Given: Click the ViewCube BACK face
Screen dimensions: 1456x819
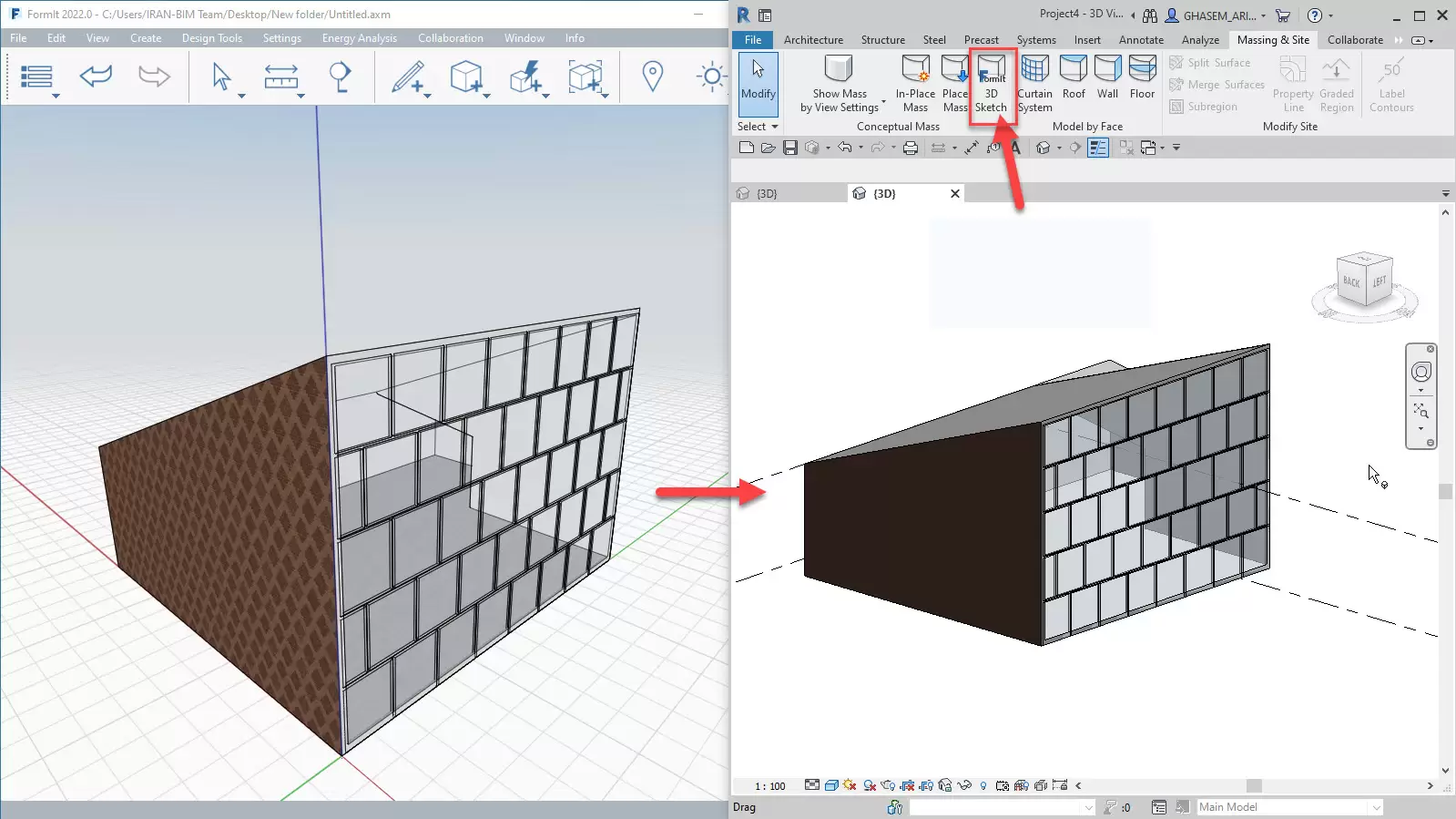Looking at the screenshot, I should tap(1351, 282).
